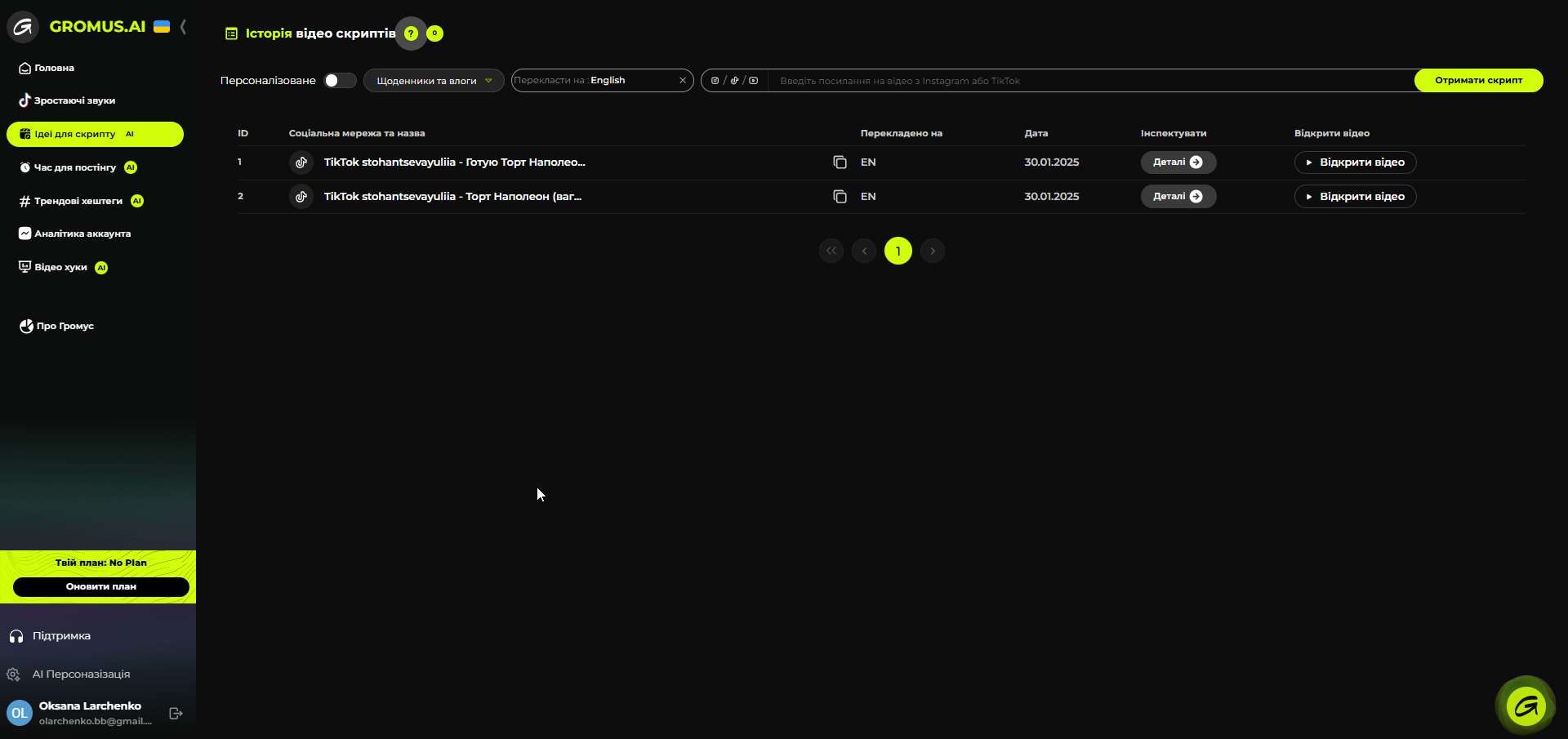Click the Твій план: No Plan label

[101, 563]
